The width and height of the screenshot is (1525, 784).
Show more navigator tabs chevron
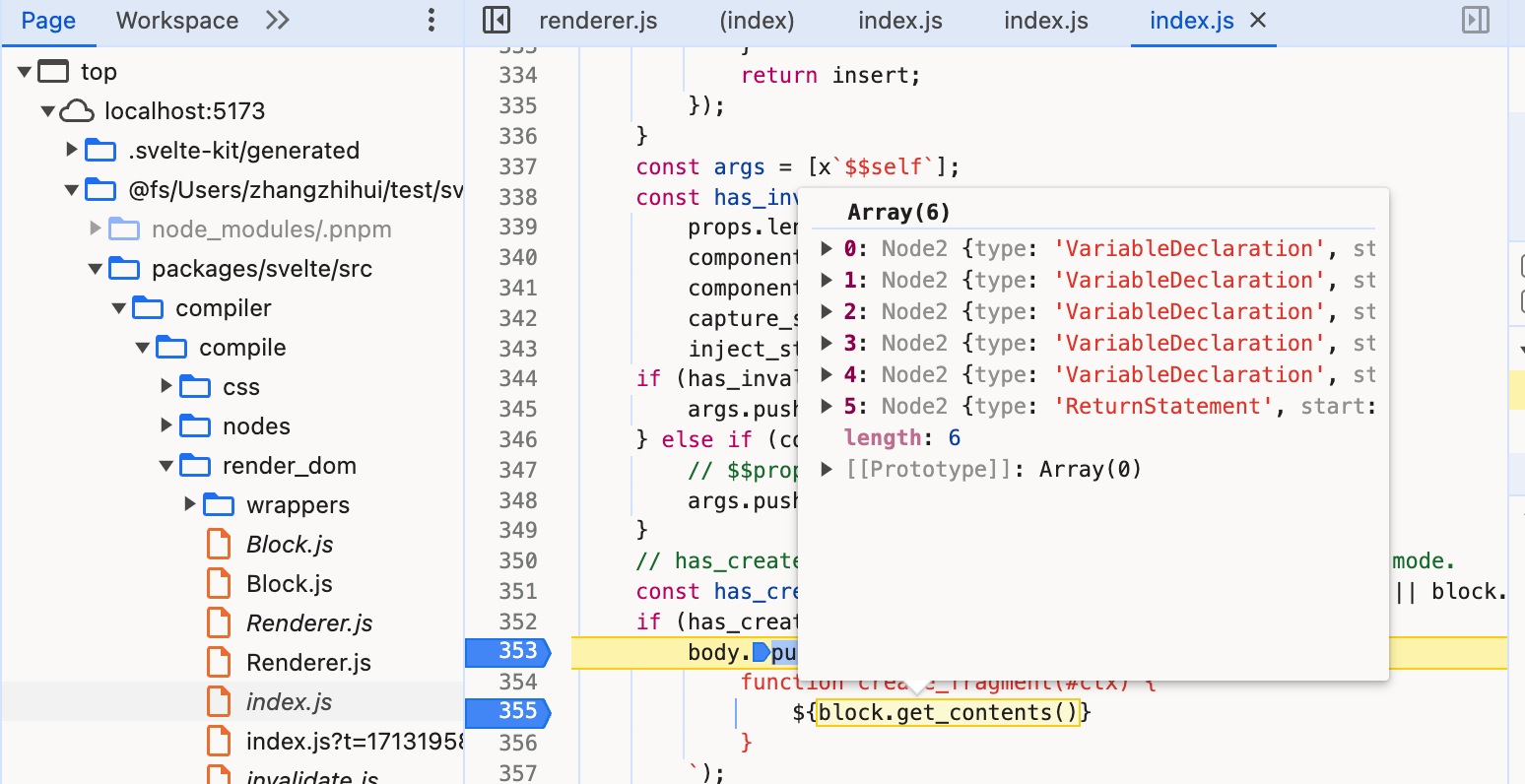tap(278, 21)
